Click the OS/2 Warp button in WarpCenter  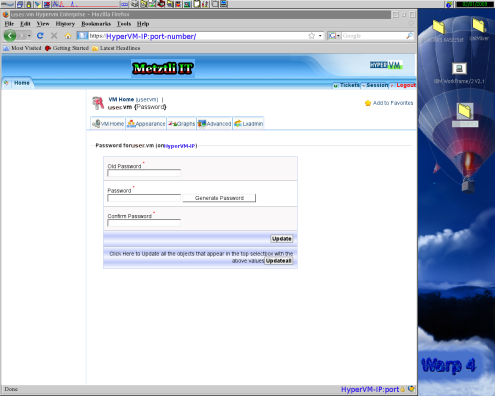pyautogui.click(x=7, y=4)
